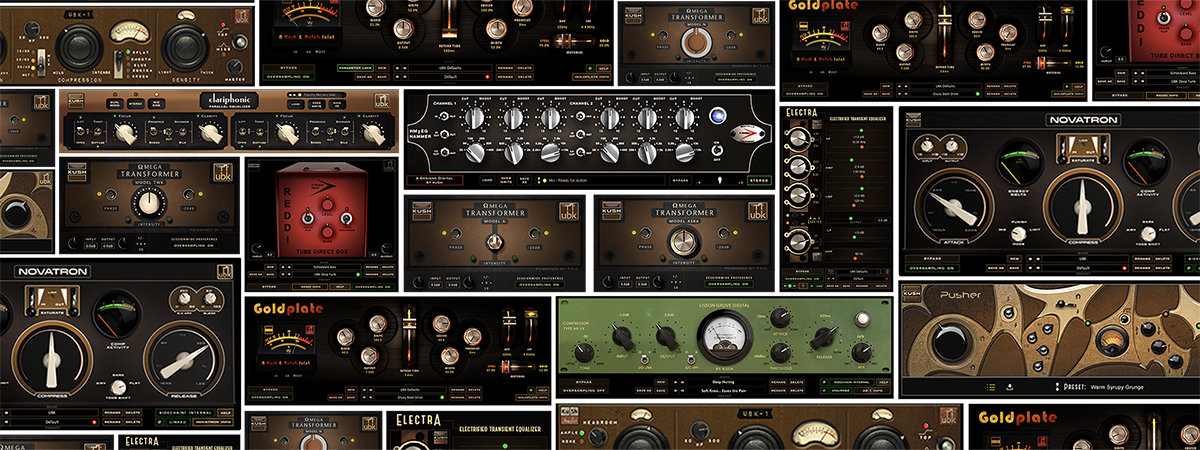Flip the On/Off switch on Hammer EQ
Image resolution: width=1200 pixels, height=450 pixels.
(716, 149)
